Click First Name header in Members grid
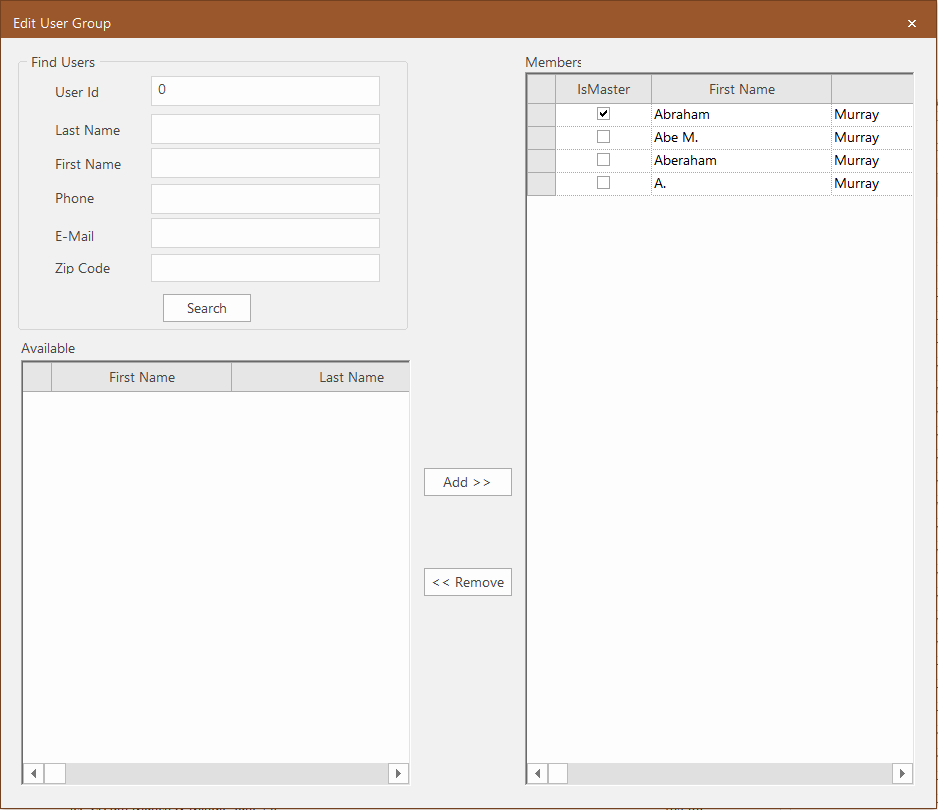The image size is (938, 810). click(741, 88)
